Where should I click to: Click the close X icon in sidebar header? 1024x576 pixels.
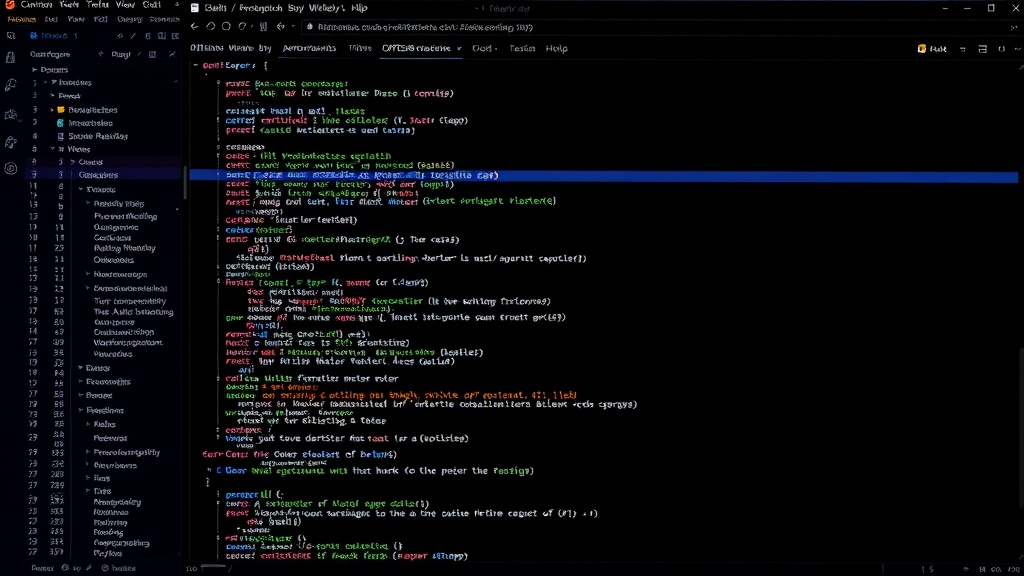pyautogui.click(x=172, y=54)
